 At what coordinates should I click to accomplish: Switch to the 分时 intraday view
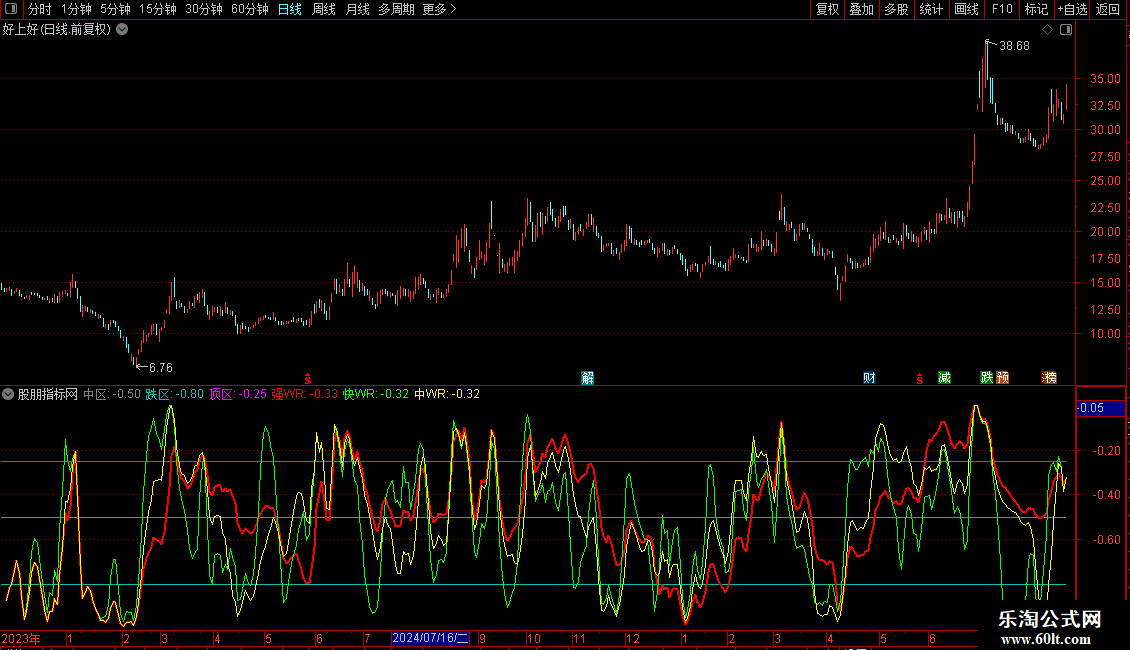point(40,9)
